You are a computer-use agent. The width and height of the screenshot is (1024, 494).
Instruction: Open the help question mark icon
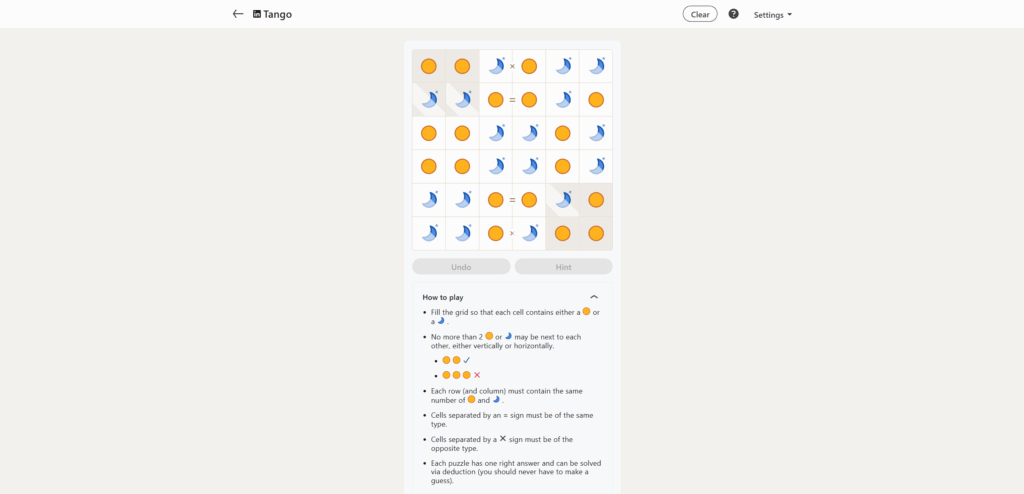(x=733, y=14)
